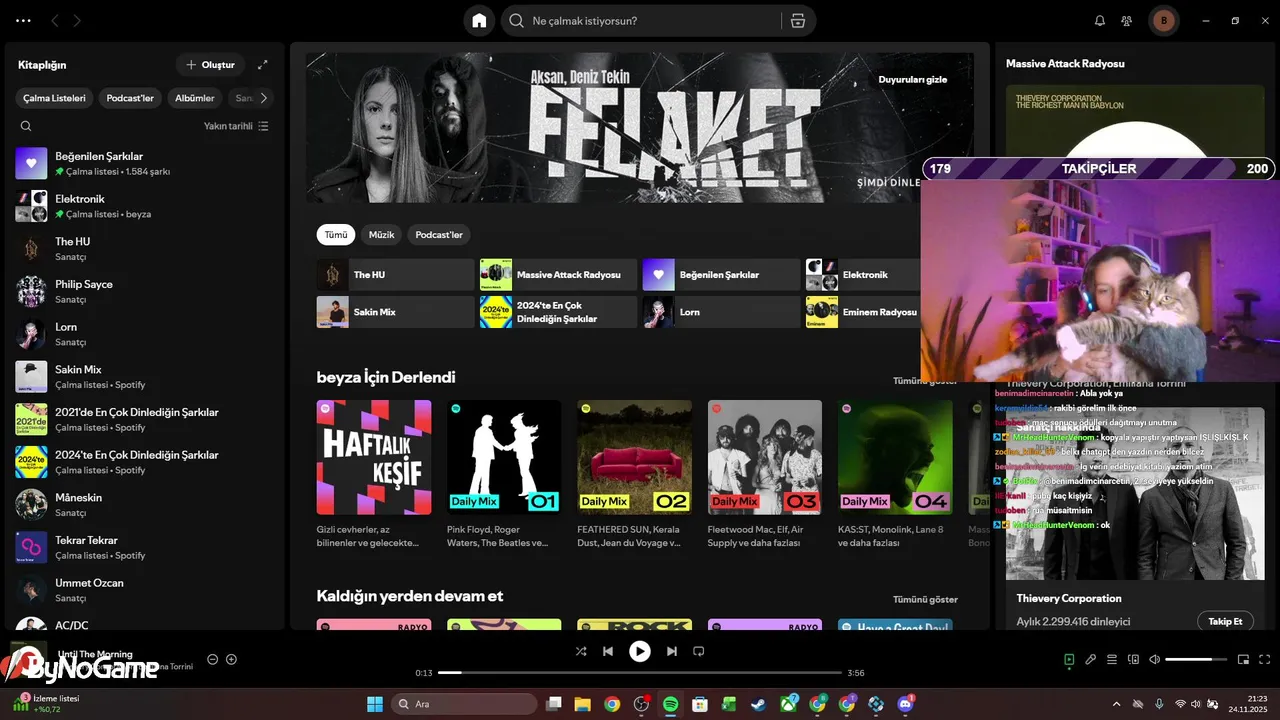Click Duyuruları gizle on the banner
This screenshot has height=720, width=1280.
tap(913, 79)
